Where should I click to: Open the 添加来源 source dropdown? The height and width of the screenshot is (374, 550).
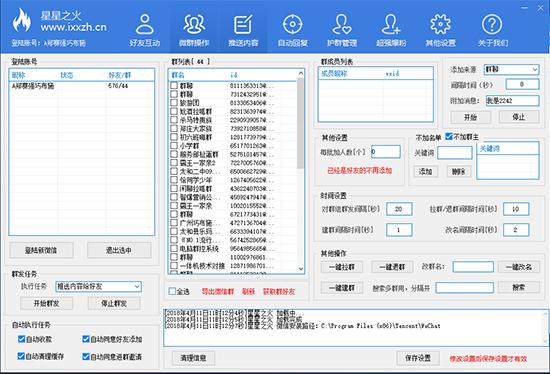pyautogui.click(x=511, y=69)
